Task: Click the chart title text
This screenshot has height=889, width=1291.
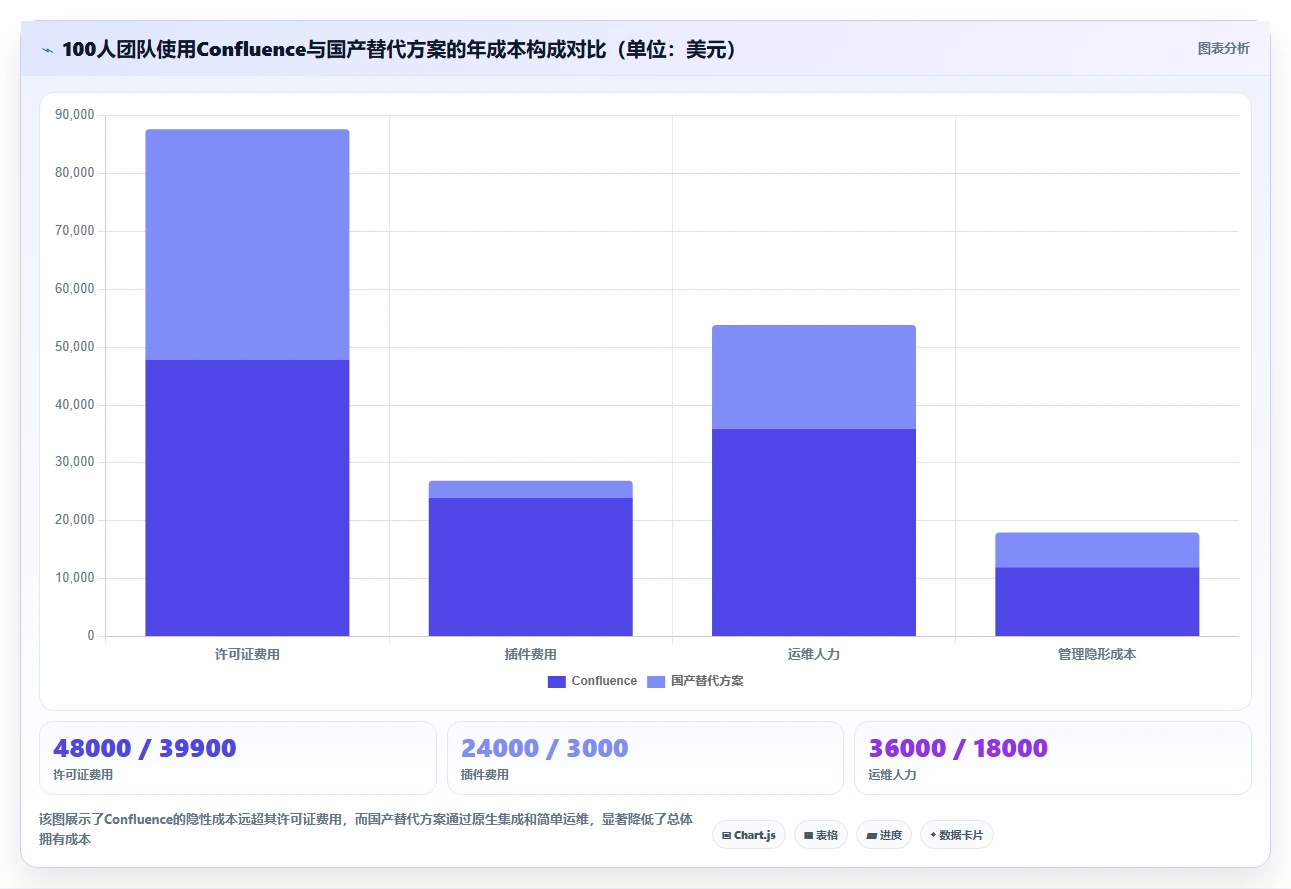Action: [x=402, y=49]
